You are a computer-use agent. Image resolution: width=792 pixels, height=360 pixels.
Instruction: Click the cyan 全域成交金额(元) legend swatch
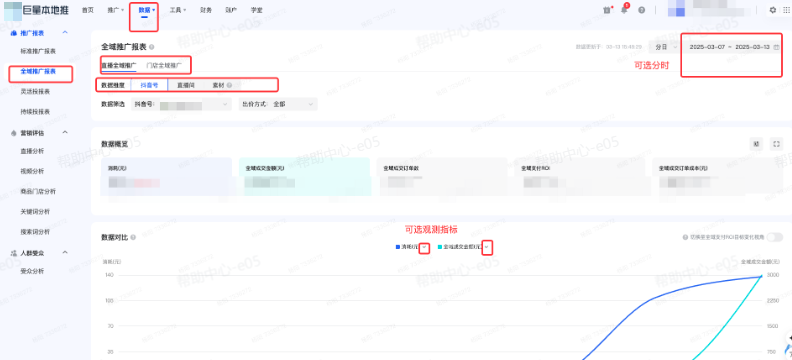click(x=439, y=247)
